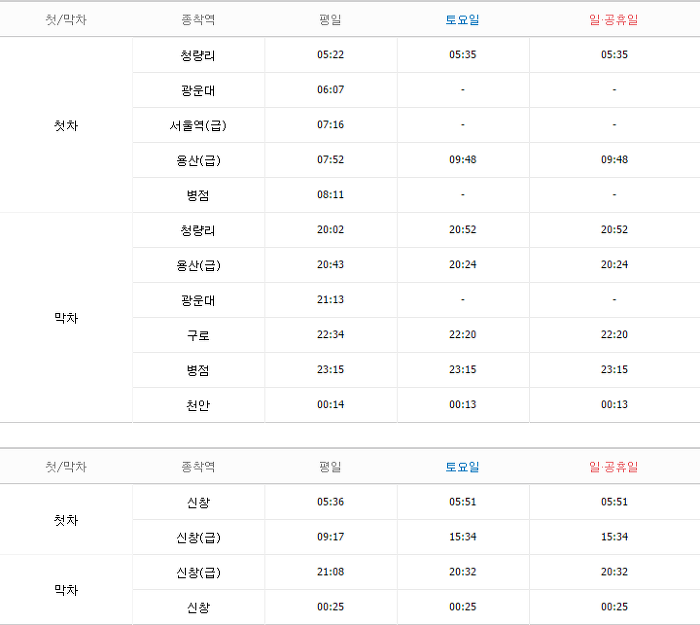Select the 일·공휴일 header of the 신창 table
The height and width of the screenshot is (625, 700).
click(614, 467)
